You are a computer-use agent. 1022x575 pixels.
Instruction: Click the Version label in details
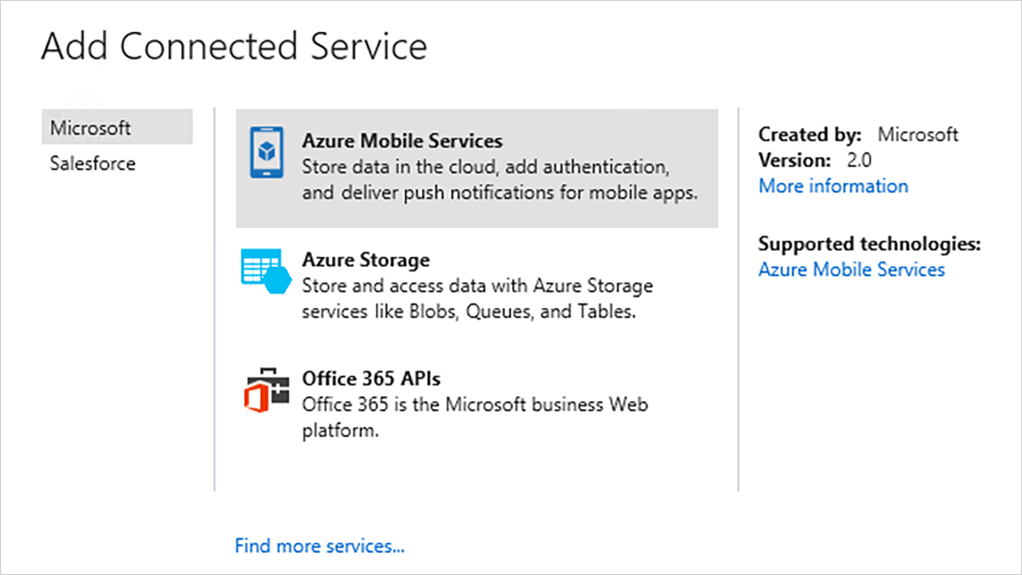click(x=794, y=160)
